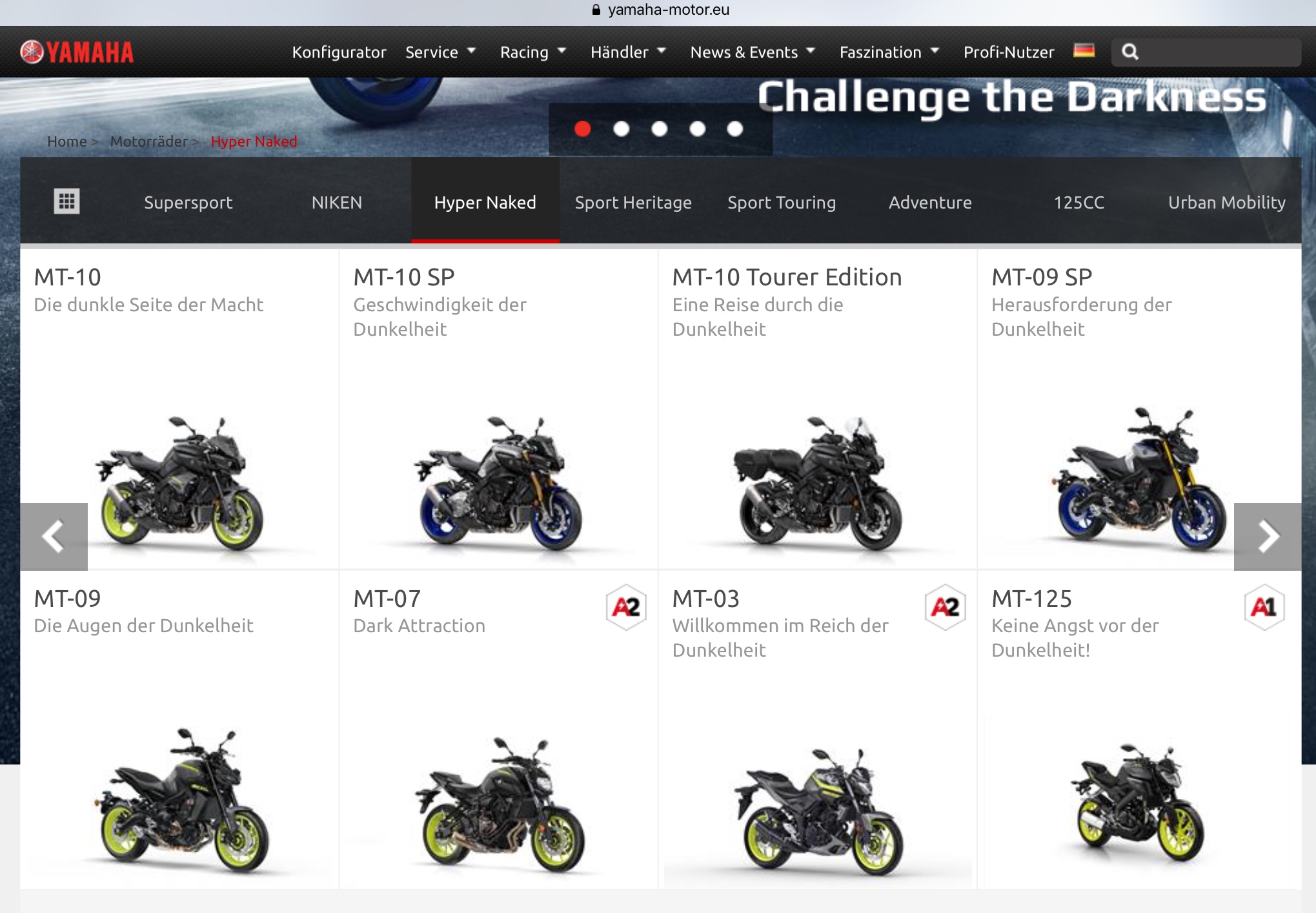Image resolution: width=1316 pixels, height=913 pixels.
Task: Open the MT-09 model title link
Action: click(67, 599)
